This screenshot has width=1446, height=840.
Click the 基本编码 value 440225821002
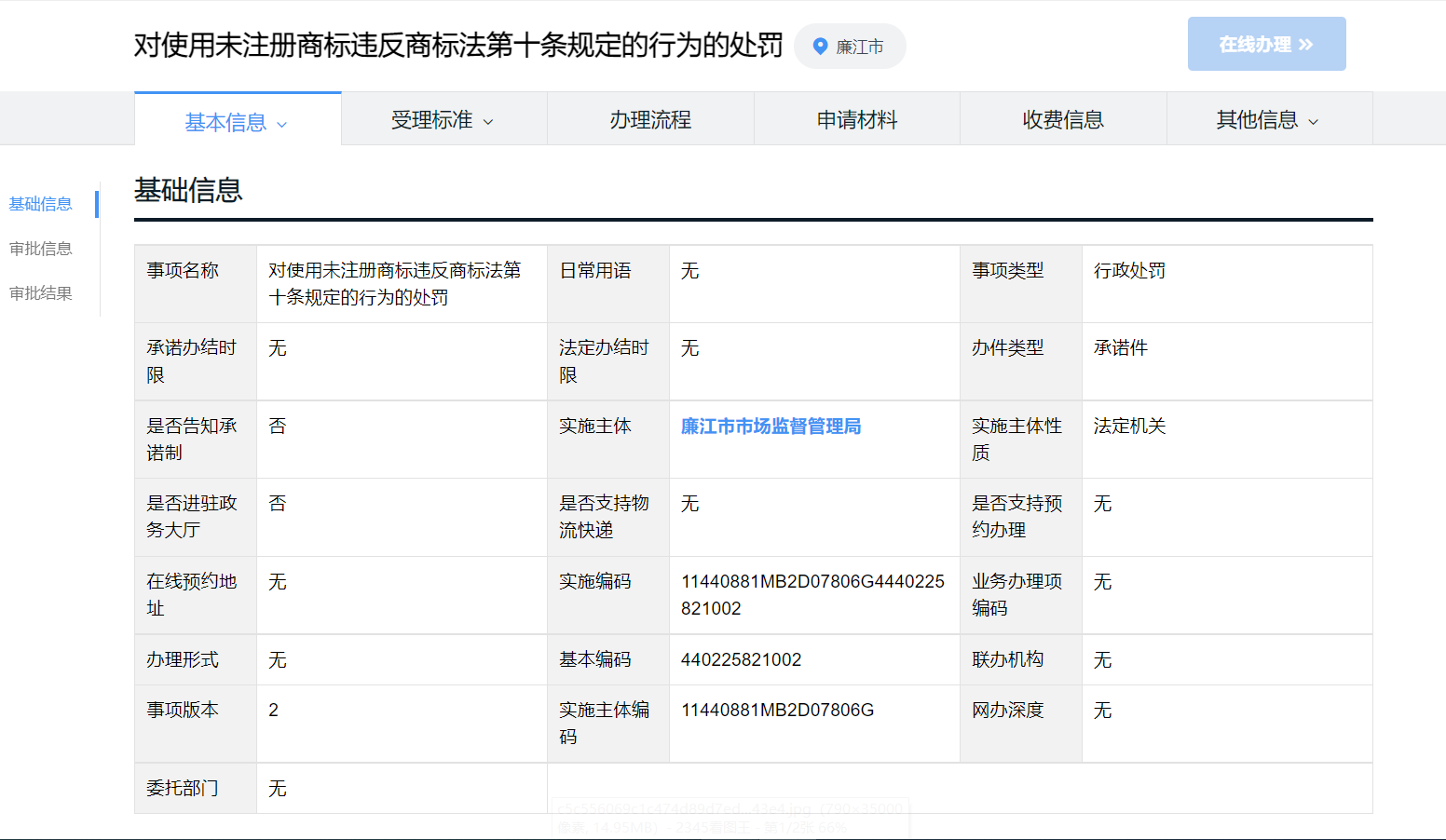pos(741,659)
